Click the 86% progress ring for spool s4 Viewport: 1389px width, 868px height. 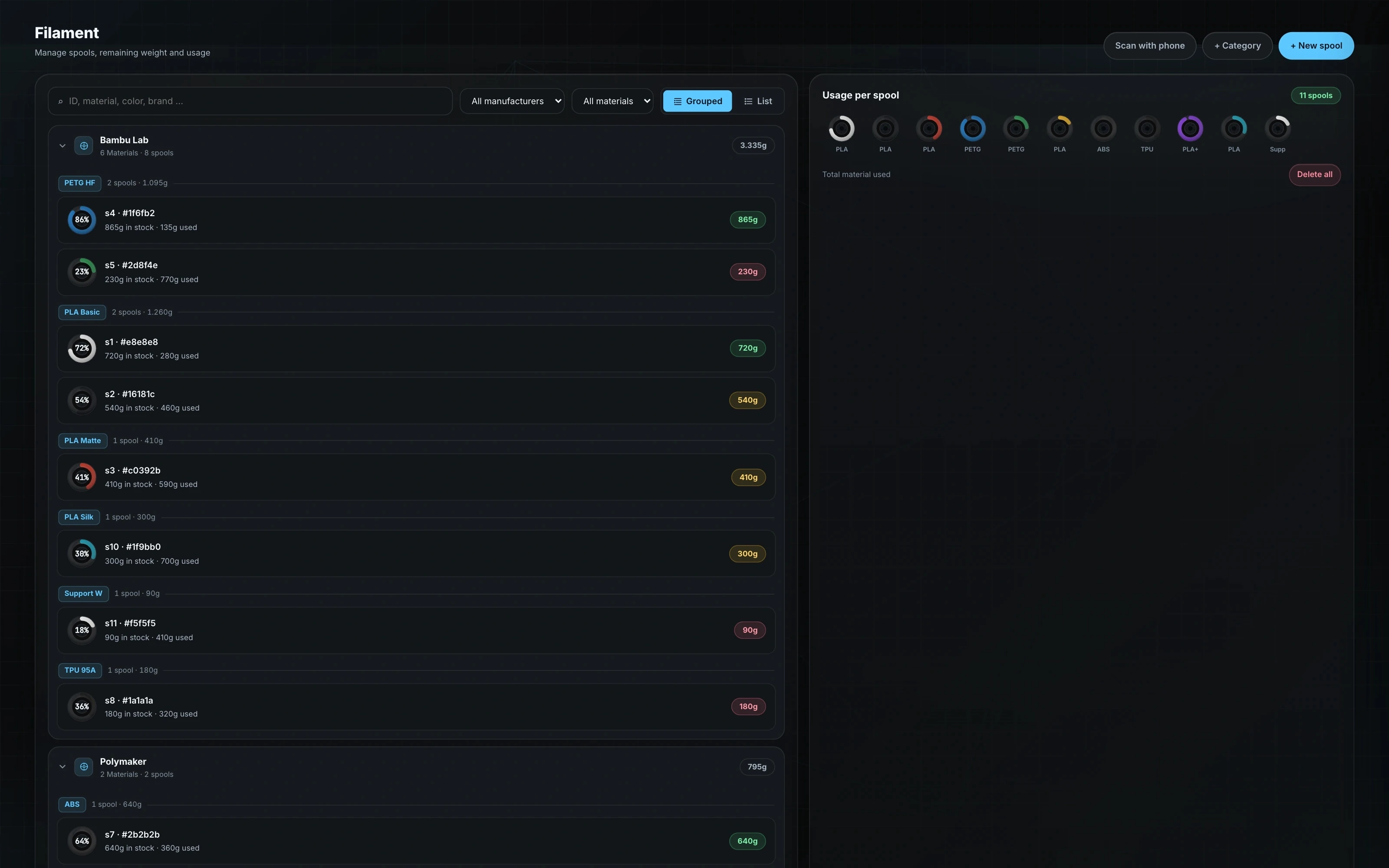(x=82, y=220)
